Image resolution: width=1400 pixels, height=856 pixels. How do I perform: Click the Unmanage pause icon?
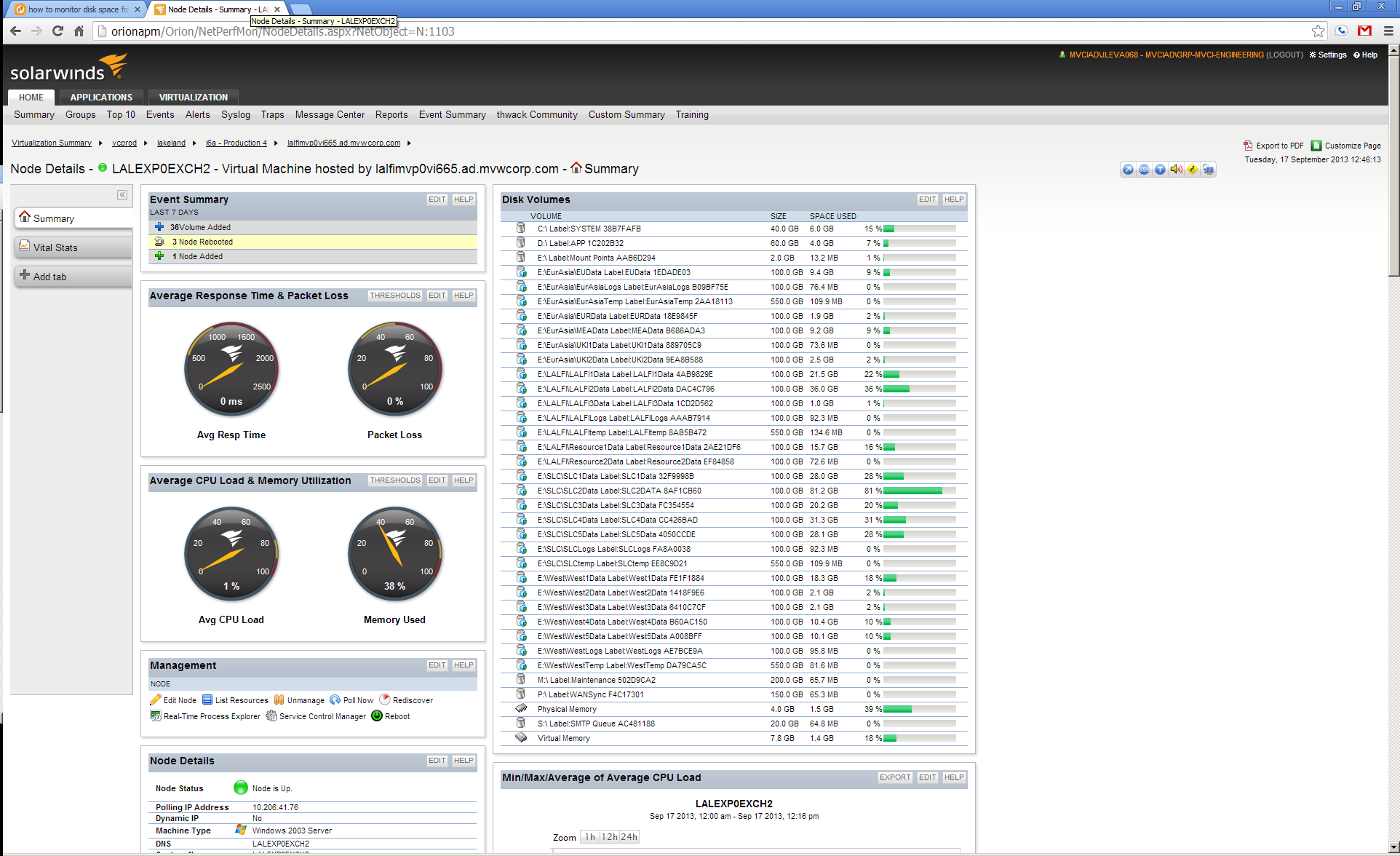click(x=279, y=700)
